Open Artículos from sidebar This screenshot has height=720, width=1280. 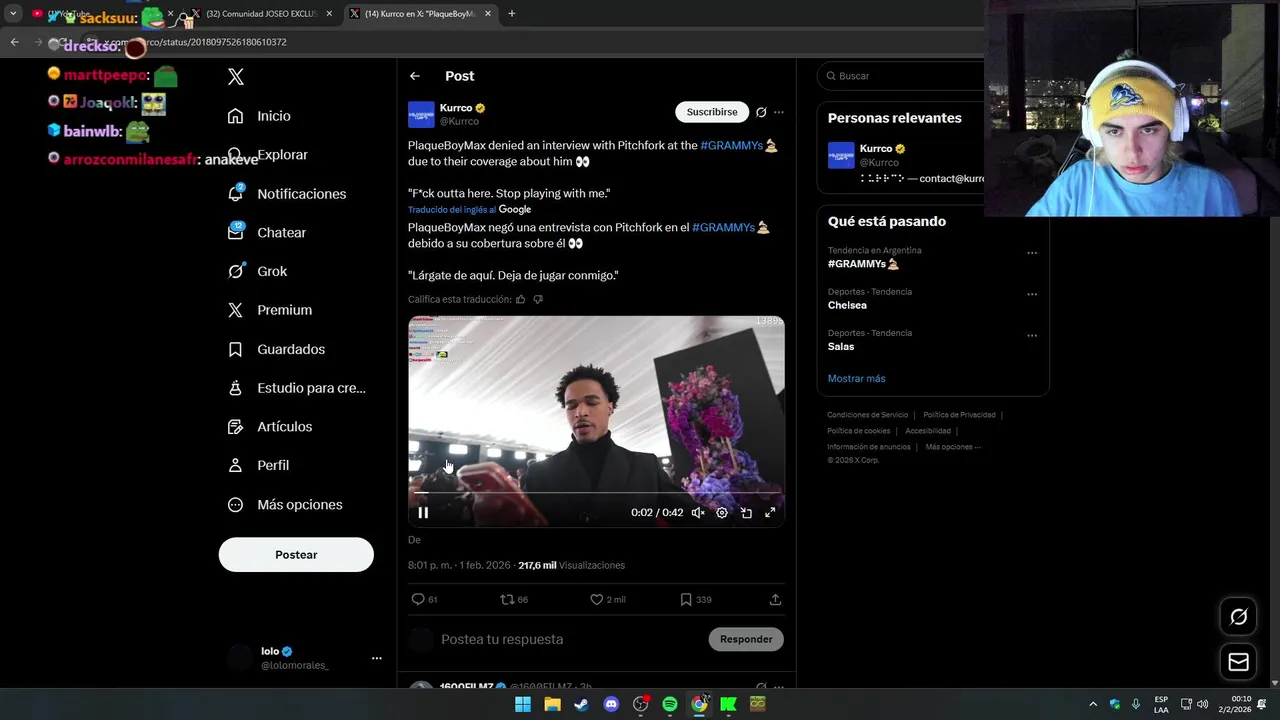click(x=269, y=427)
